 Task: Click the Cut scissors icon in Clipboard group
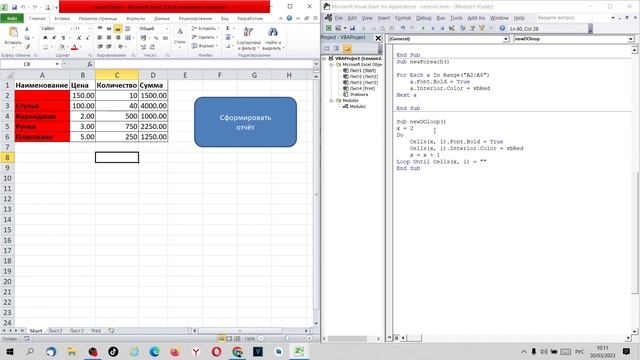coord(27,29)
